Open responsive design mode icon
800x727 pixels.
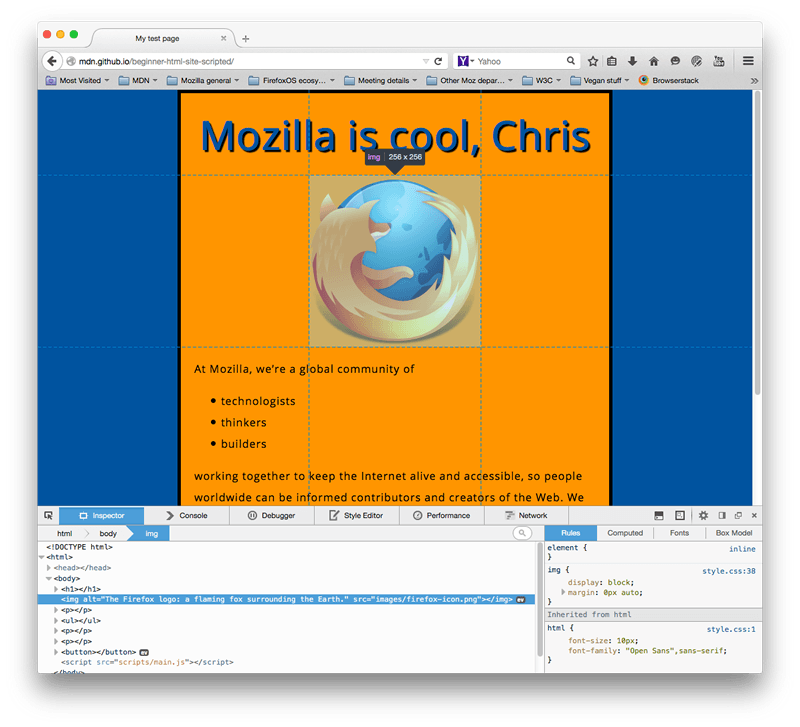coord(680,515)
